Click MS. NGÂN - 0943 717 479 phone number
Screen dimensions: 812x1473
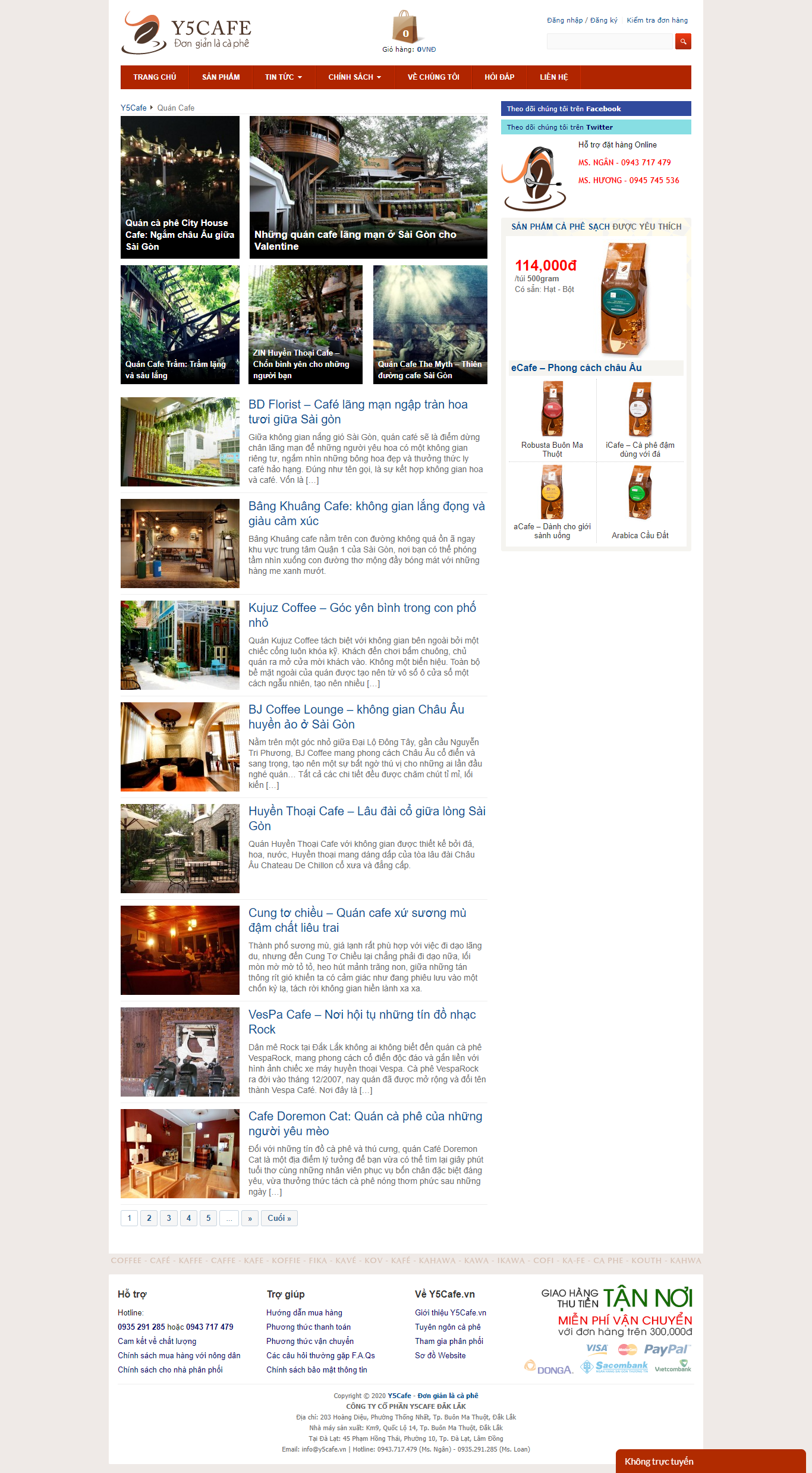pos(625,162)
